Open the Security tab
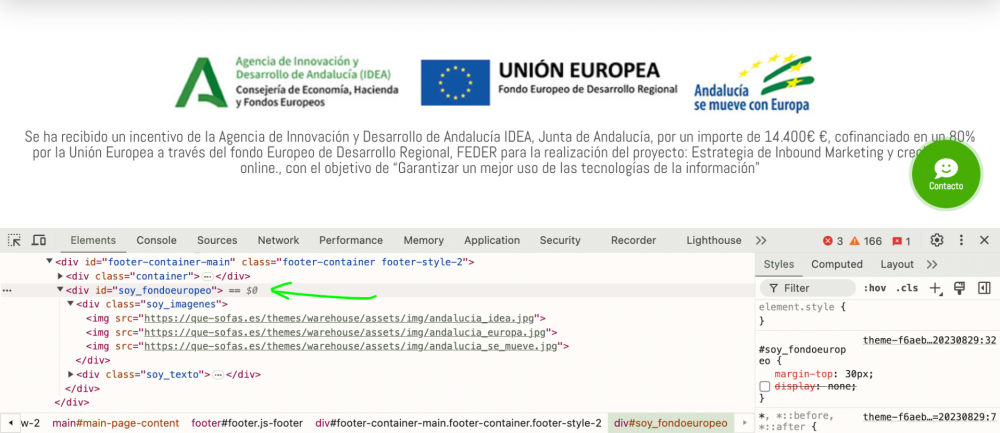 [560, 240]
